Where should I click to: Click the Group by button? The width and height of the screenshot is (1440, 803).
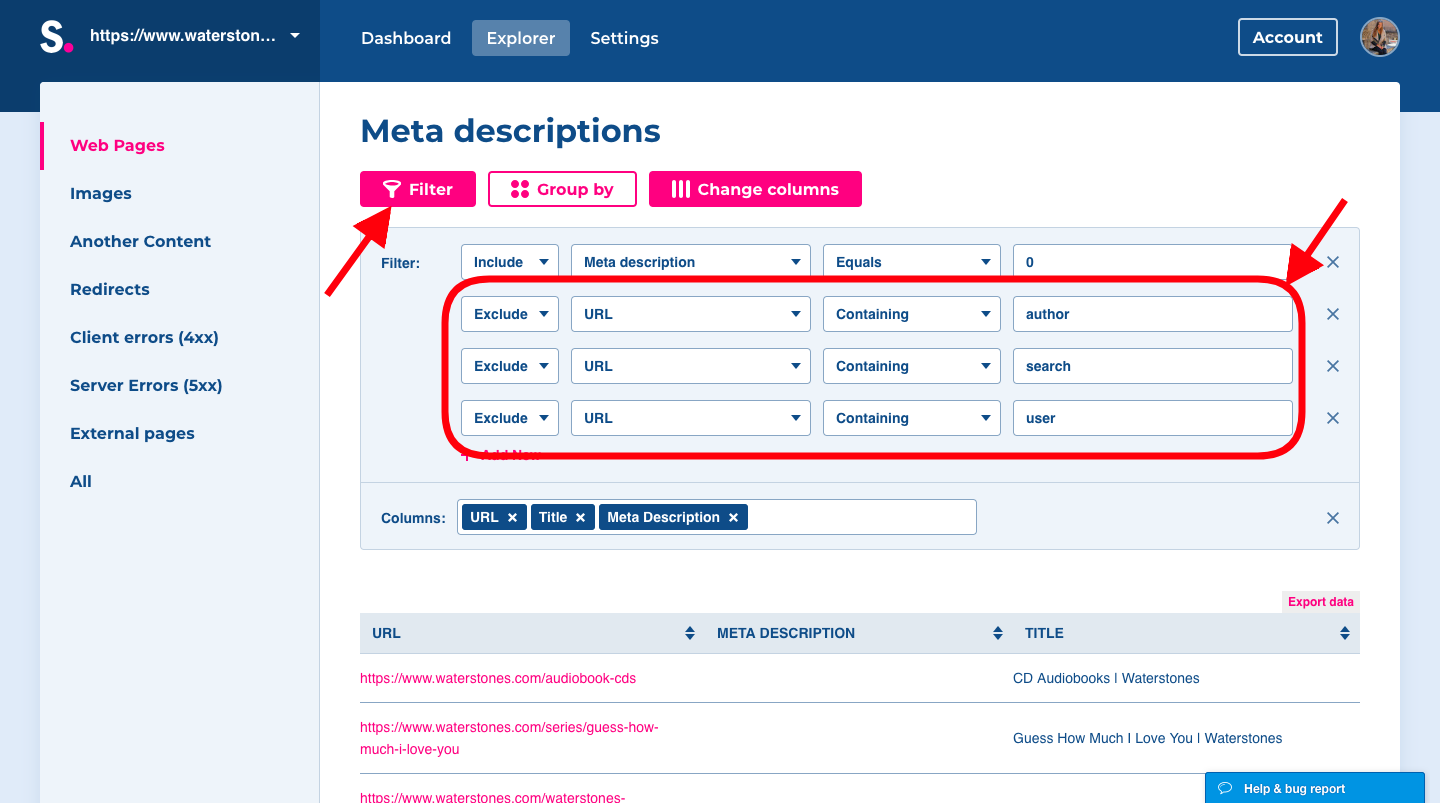point(562,189)
